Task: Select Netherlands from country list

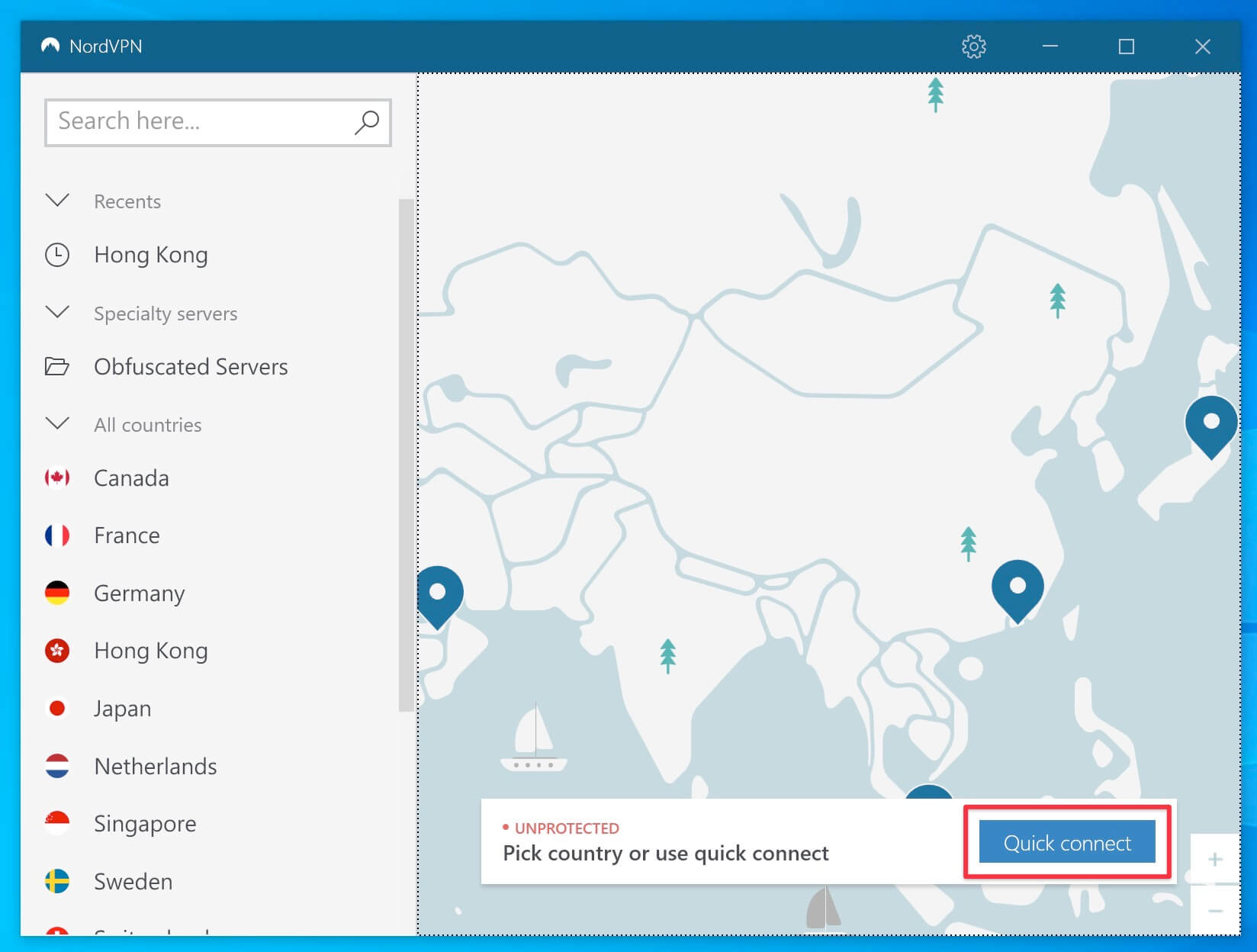Action: point(155,766)
